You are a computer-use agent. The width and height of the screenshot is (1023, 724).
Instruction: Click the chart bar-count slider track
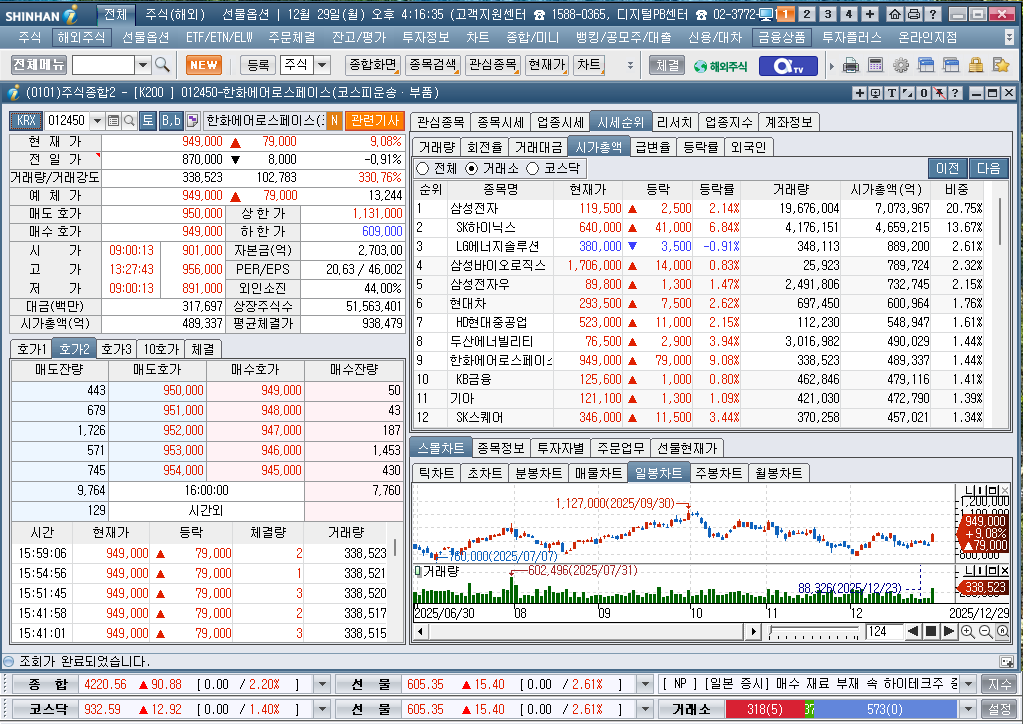(x=814, y=631)
